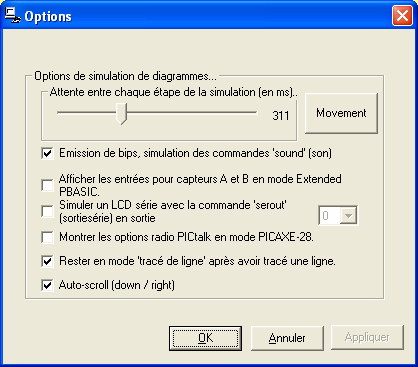Confirm the settings with OK
The image size is (418, 367).
pyautogui.click(x=205, y=338)
